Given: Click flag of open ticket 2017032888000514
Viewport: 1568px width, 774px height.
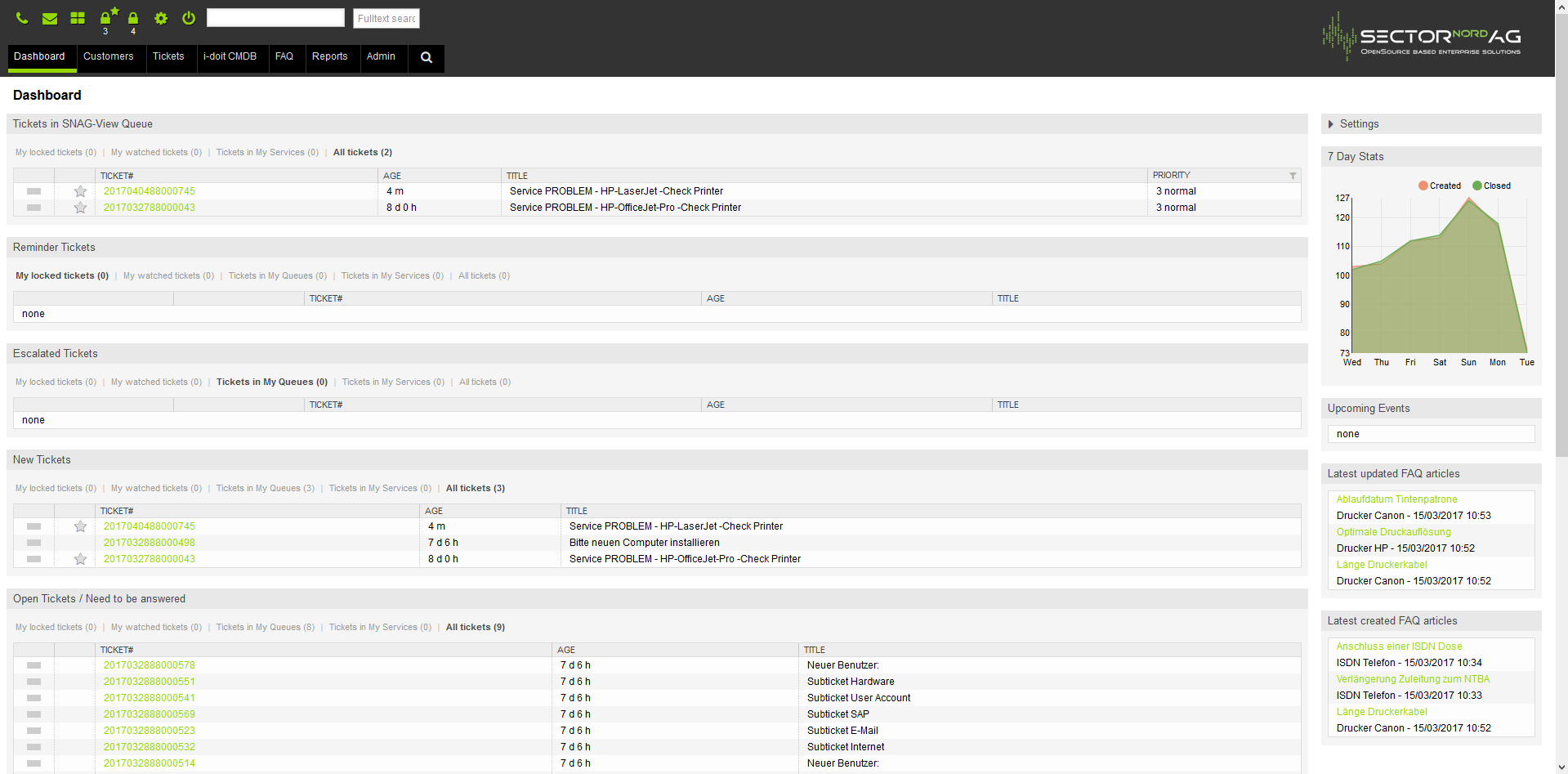Looking at the screenshot, I should coord(34,763).
